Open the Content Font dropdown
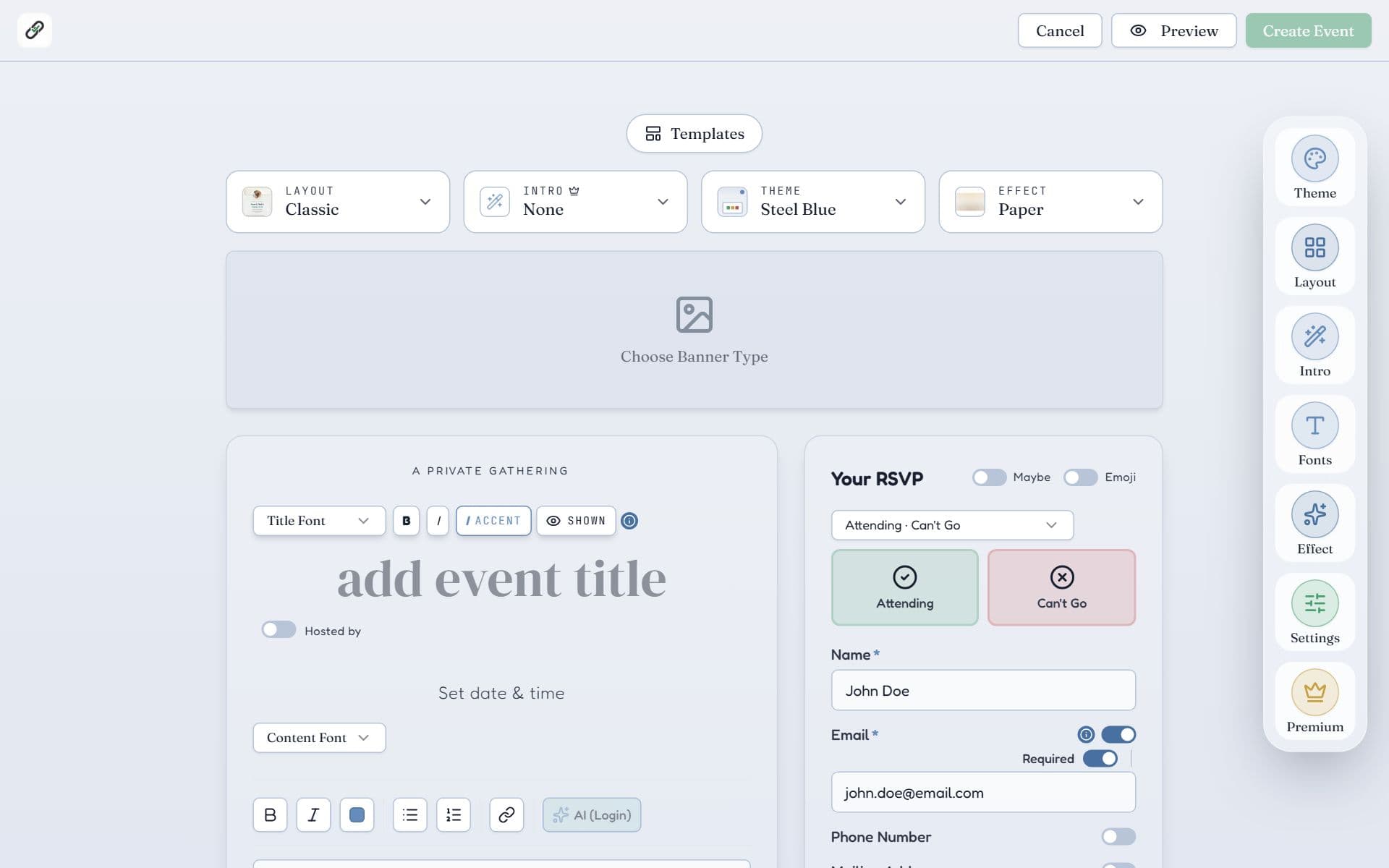Image resolution: width=1389 pixels, height=868 pixels. (x=319, y=738)
